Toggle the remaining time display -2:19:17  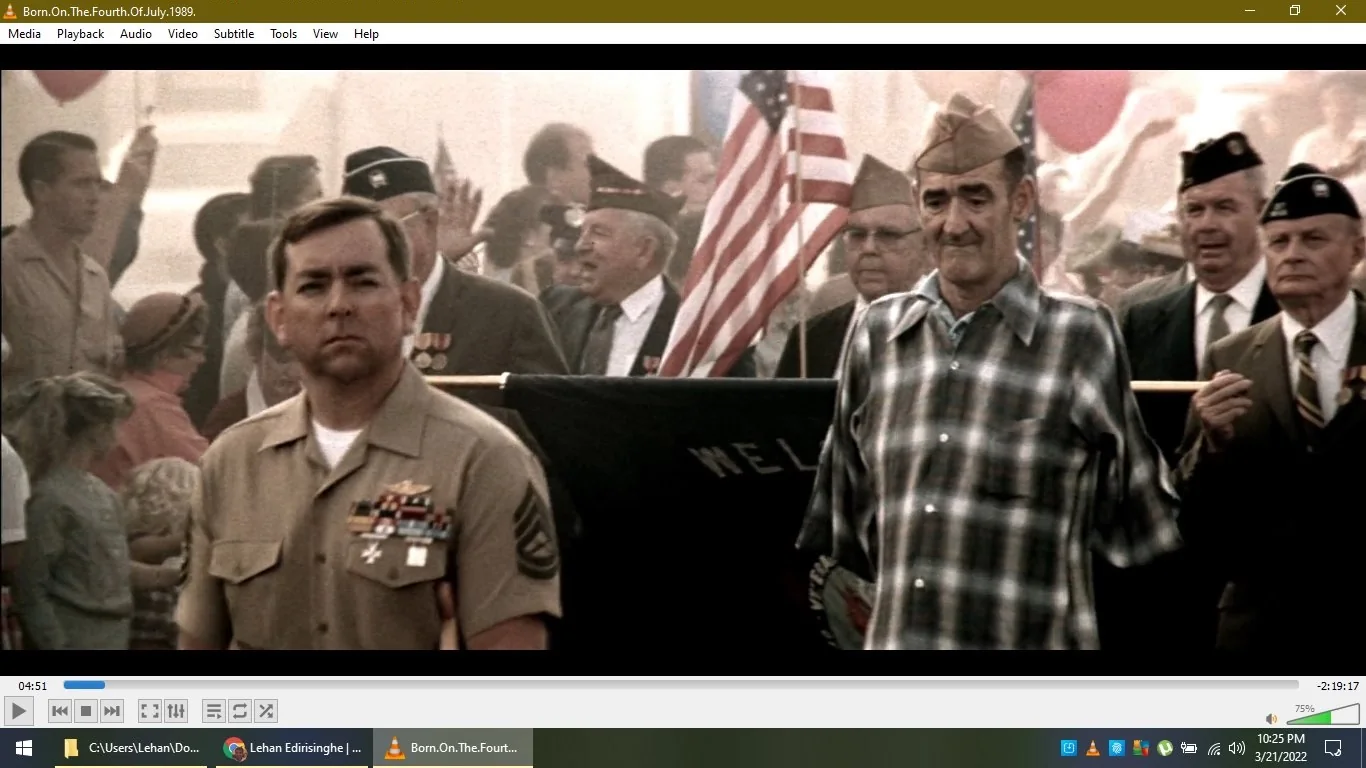(x=1338, y=686)
